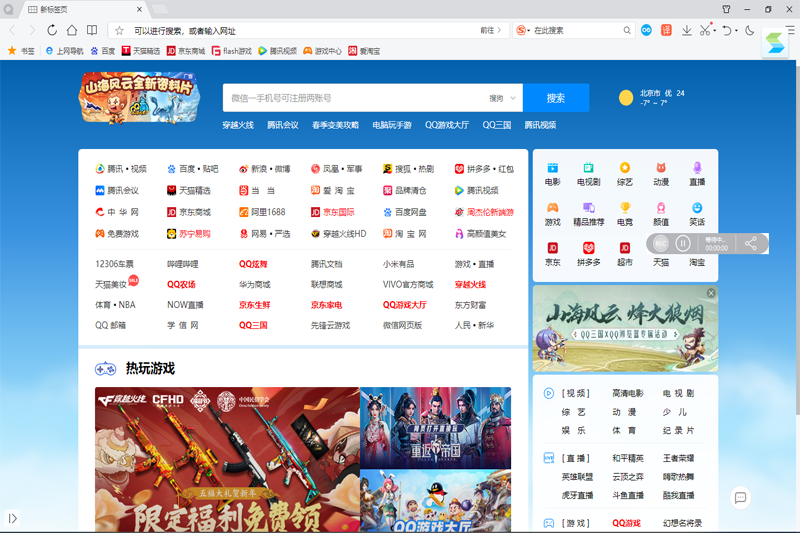
Task: Start recording with the REC button
Action: [x=661, y=244]
